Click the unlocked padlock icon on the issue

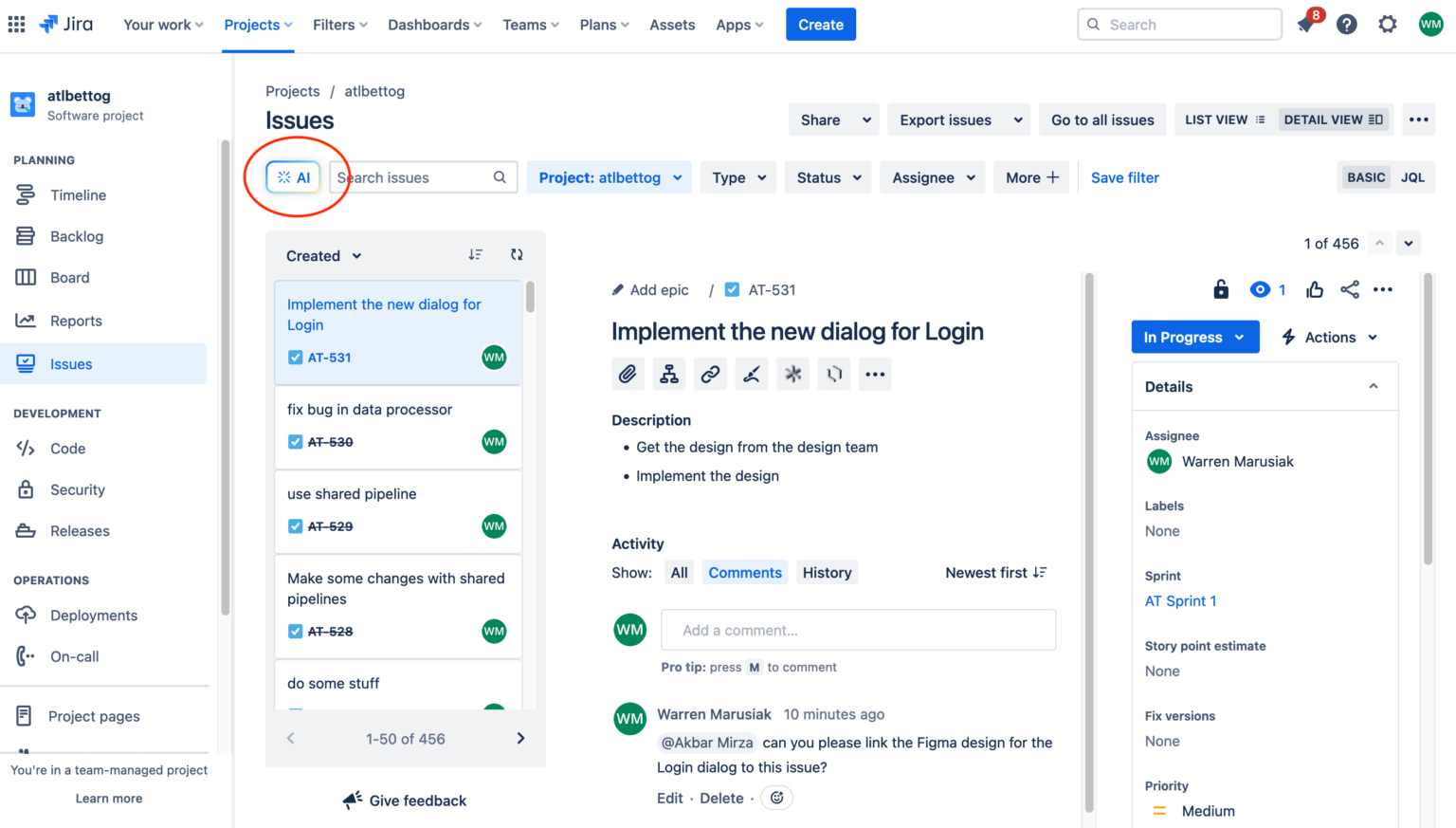(1221, 289)
